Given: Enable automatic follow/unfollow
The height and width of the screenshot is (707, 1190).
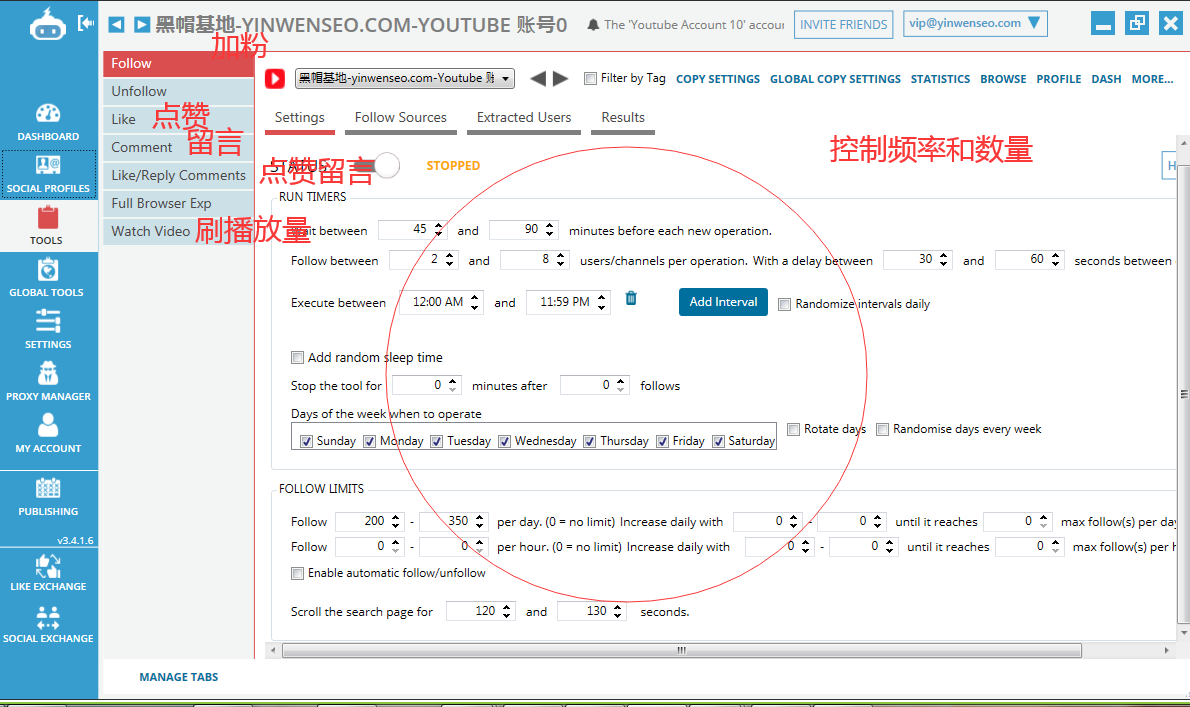Looking at the screenshot, I should [x=297, y=573].
